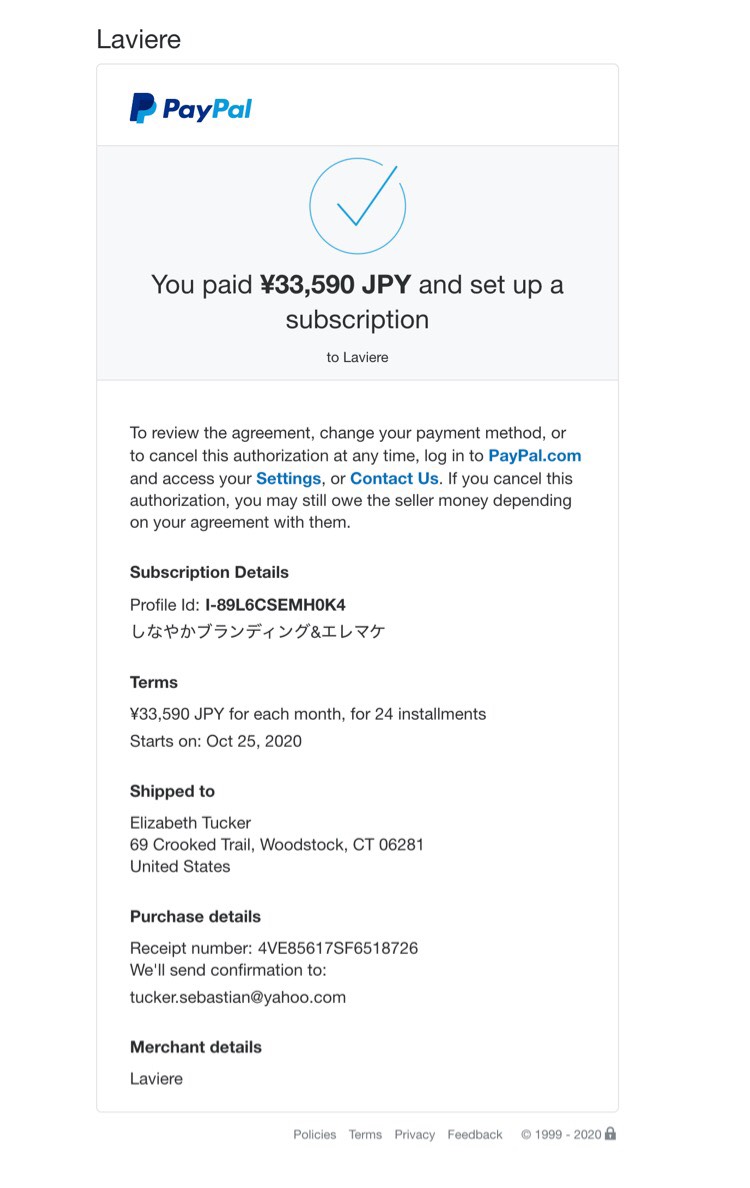Screen dimensions: 750x1188
Task: Open the Settings link
Action: [x=289, y=478]
